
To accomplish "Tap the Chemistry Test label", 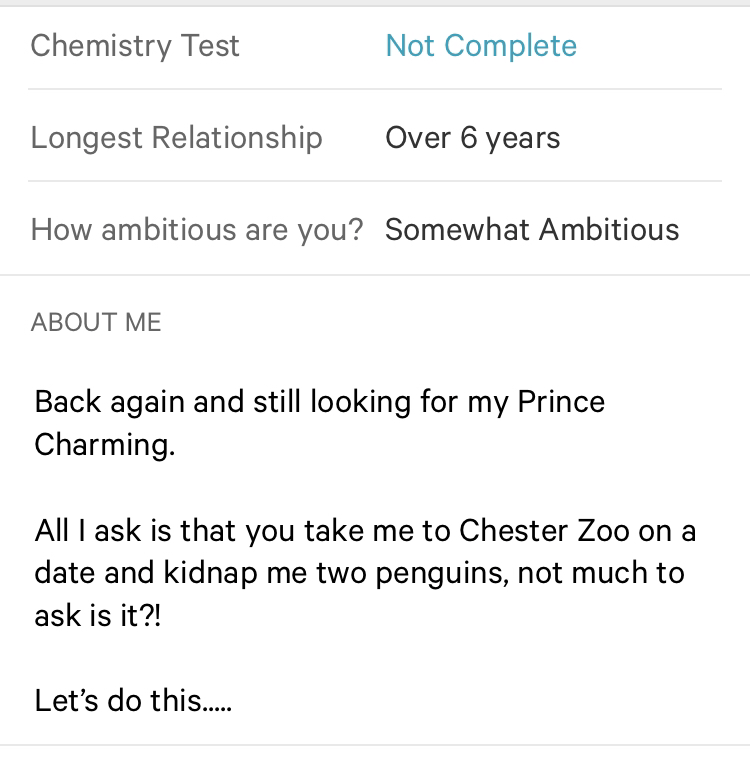I will click(x=135, y=46).
